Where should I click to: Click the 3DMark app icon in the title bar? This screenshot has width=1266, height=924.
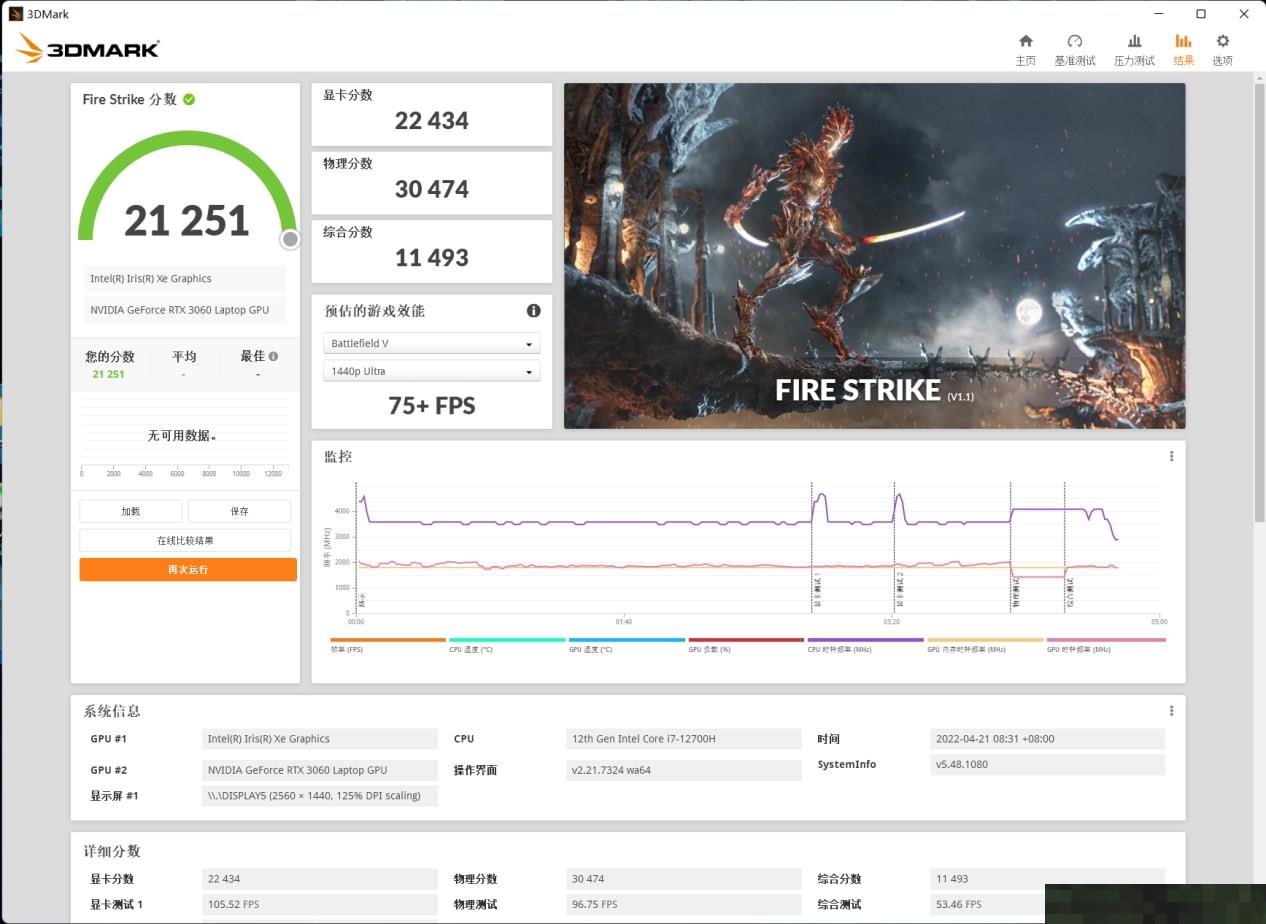coord(16,14)
